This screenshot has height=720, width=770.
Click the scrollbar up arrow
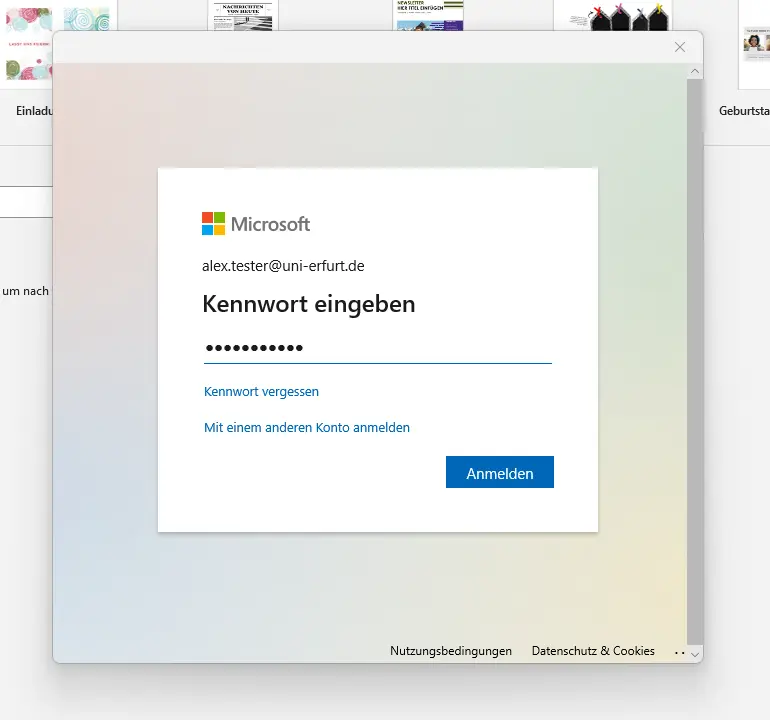coord(695,71)
